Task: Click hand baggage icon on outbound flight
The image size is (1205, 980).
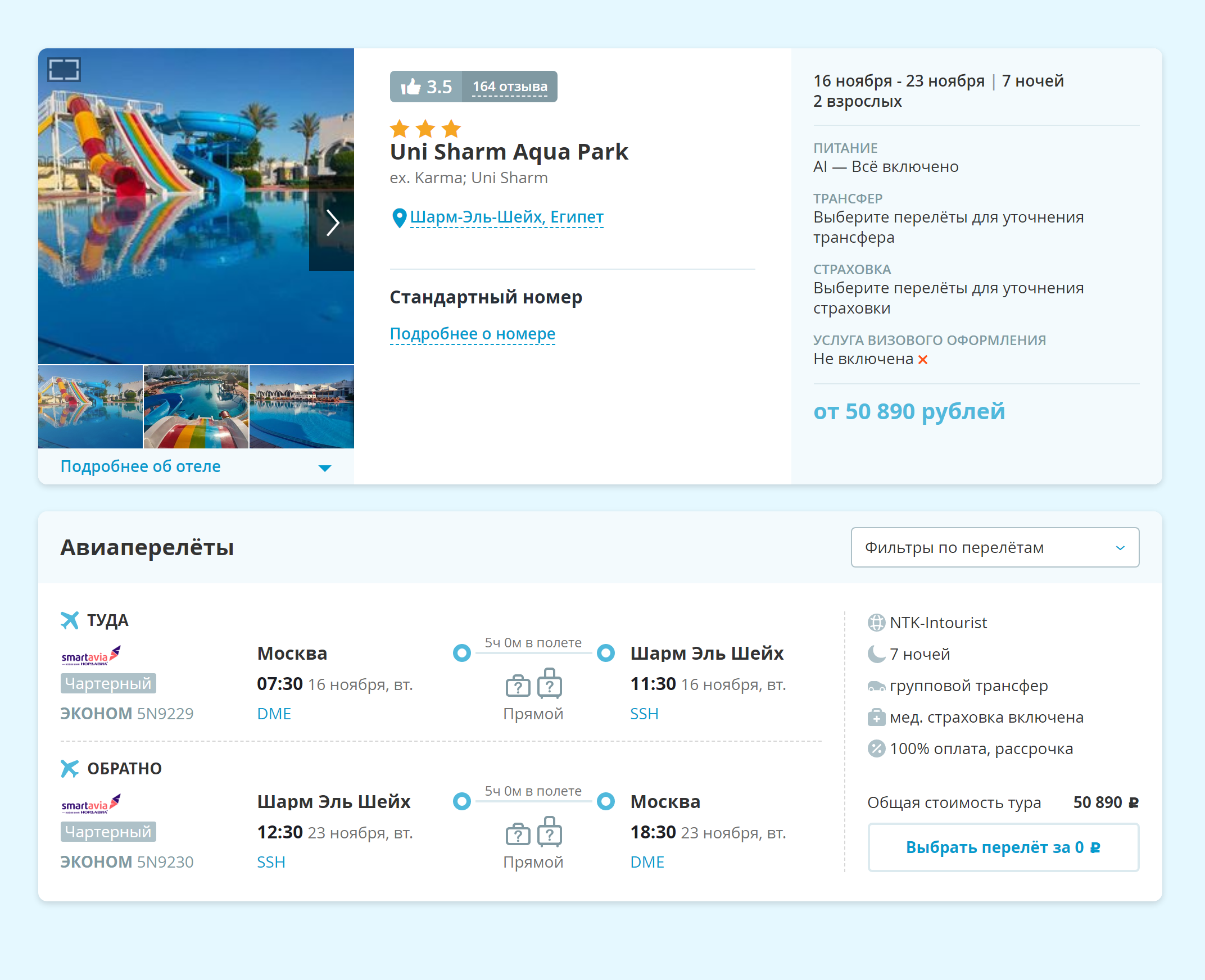Action: 518,686
